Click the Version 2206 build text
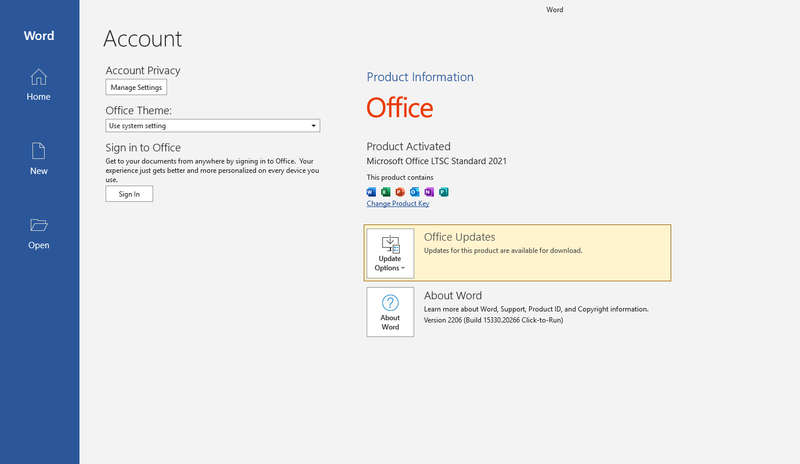The height and width of the screenshot is (464, 800). [x=493, y=320]
